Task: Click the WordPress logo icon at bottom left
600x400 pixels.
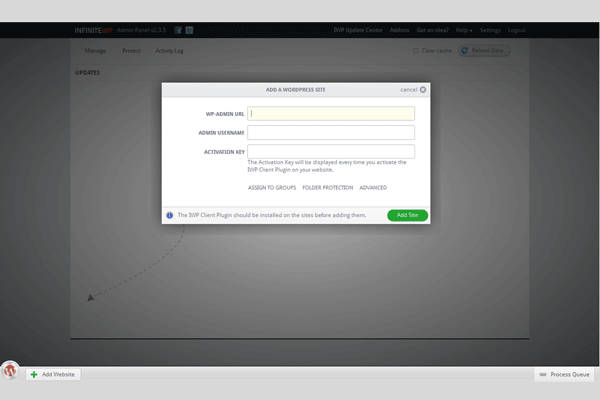Action: [10, 370]
